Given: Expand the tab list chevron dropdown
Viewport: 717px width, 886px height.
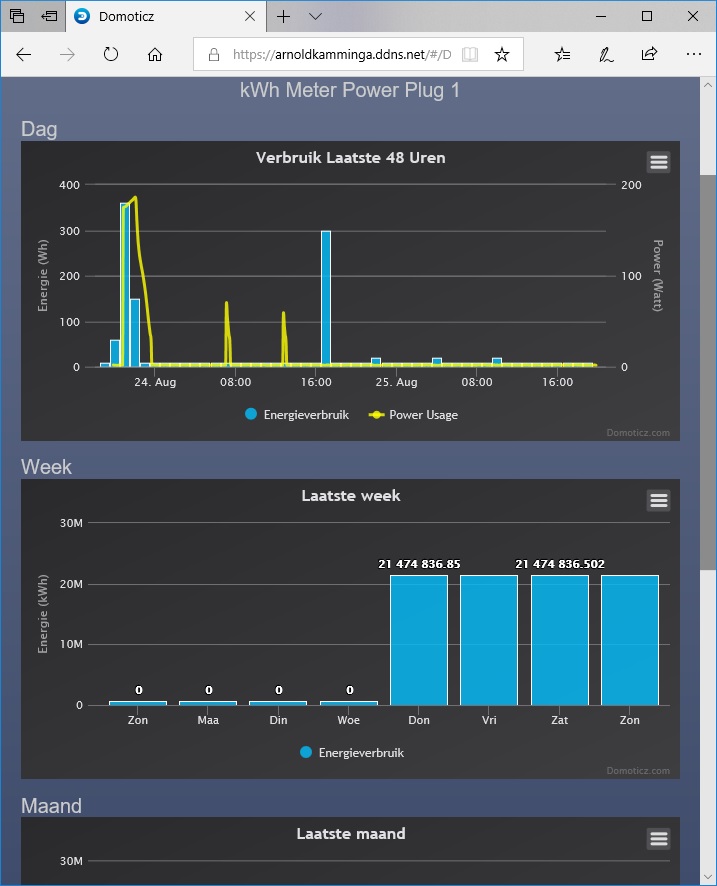Looking at the screenshot, I should (315, 16).
